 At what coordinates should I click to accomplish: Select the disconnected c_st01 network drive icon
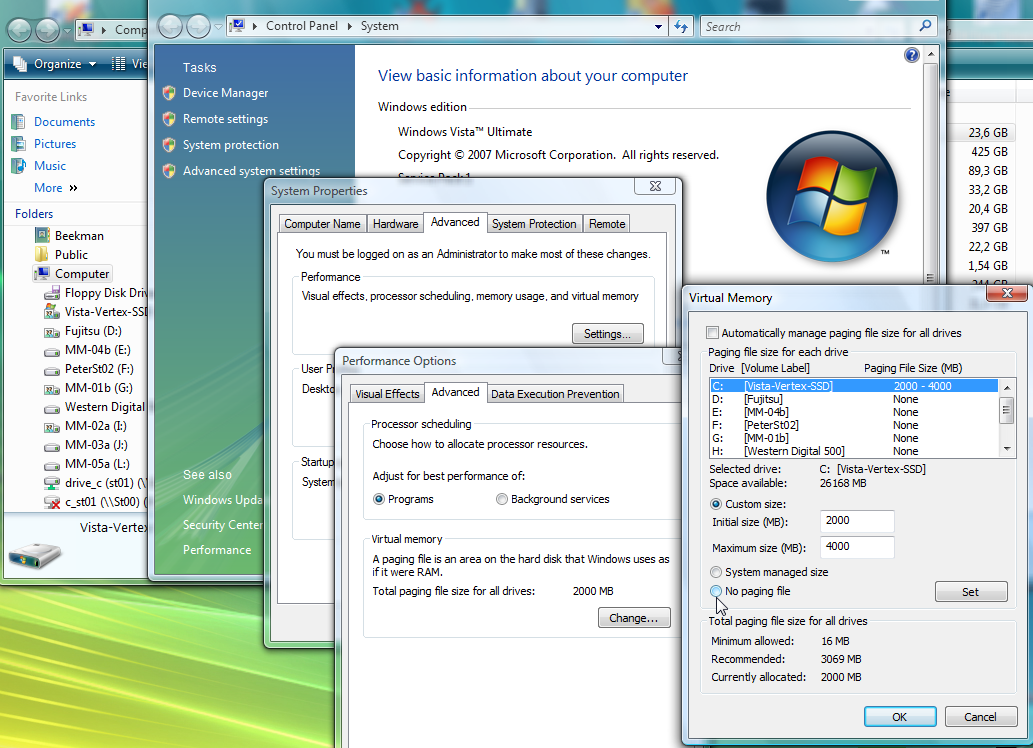(52, 502)
